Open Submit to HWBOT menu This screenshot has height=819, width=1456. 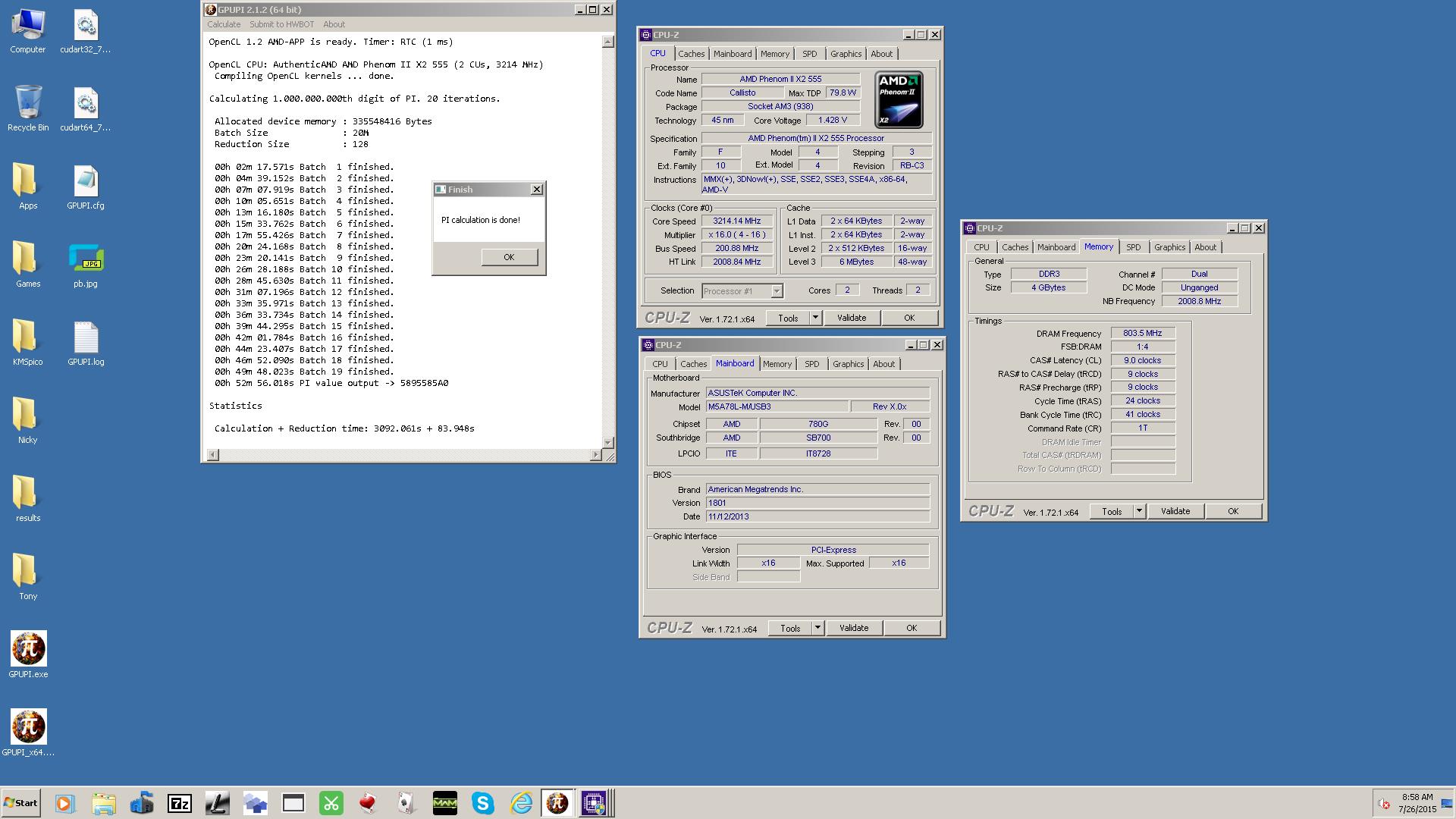(281, 24)
